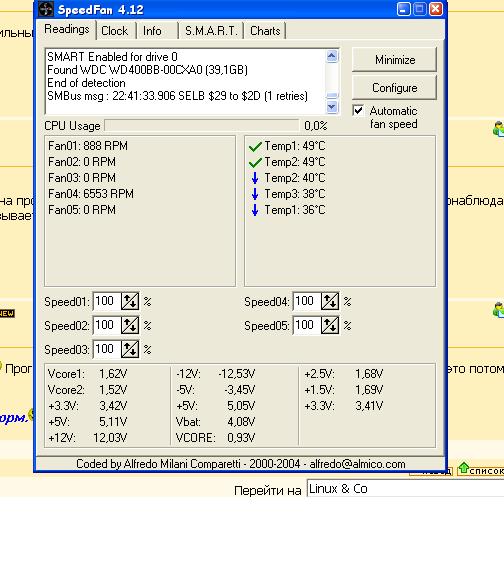Screen dimensions: 504x581
Task: Click the Speed05 up/down spinner arrows
Action: 330,325
